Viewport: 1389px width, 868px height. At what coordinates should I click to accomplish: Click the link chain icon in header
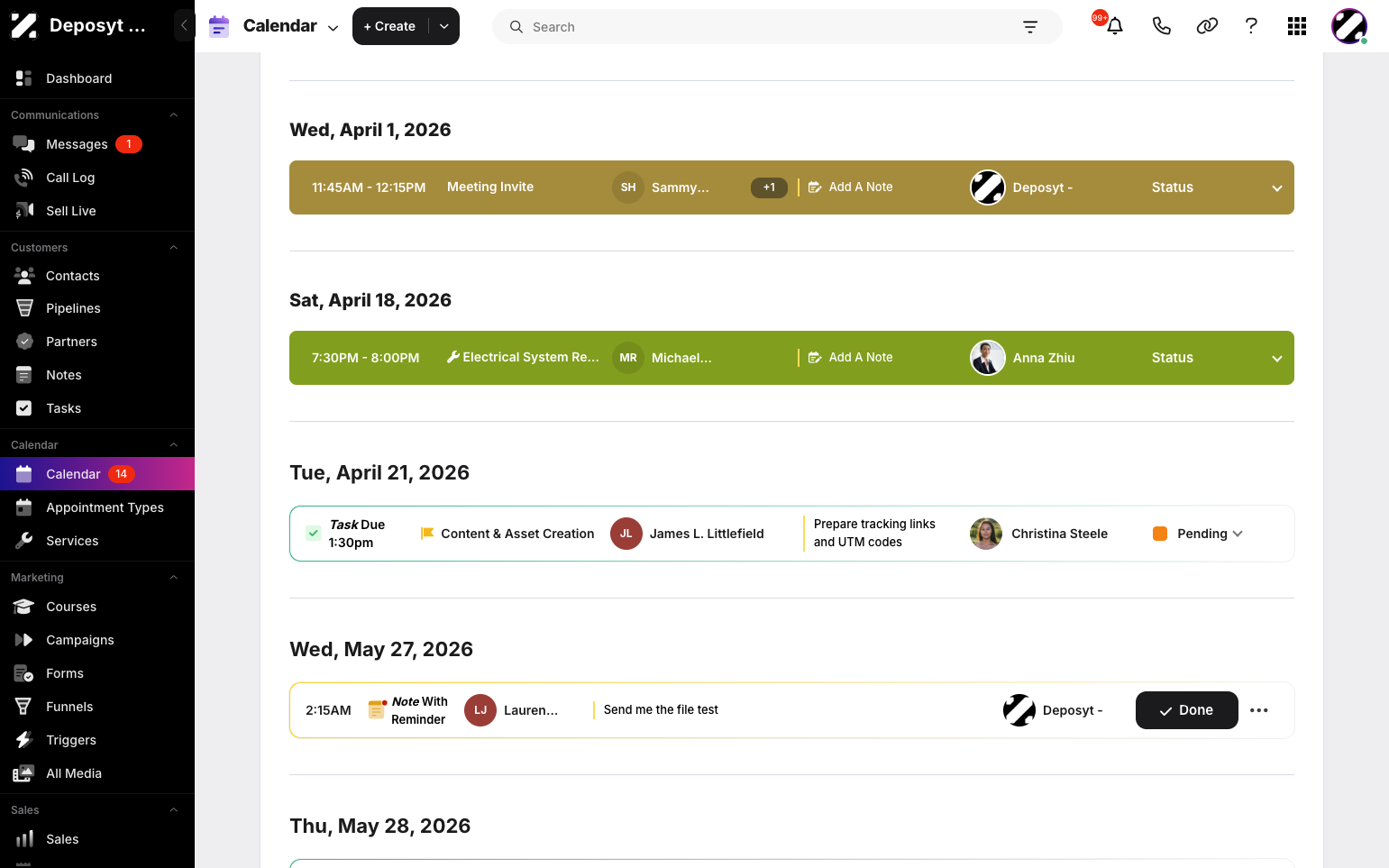click(1207, 26)
